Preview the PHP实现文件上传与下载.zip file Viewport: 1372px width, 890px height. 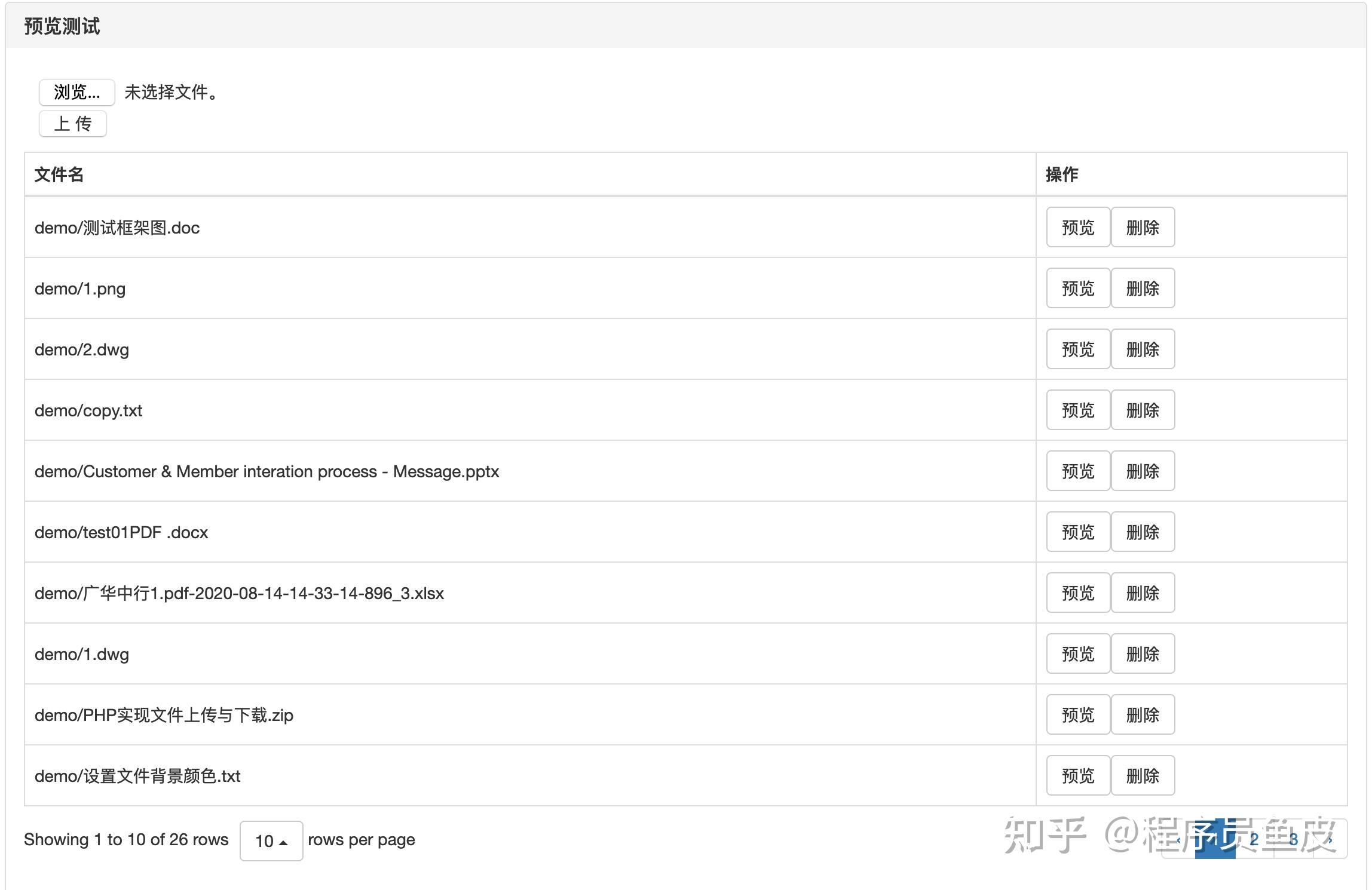tap(1077, 715)
